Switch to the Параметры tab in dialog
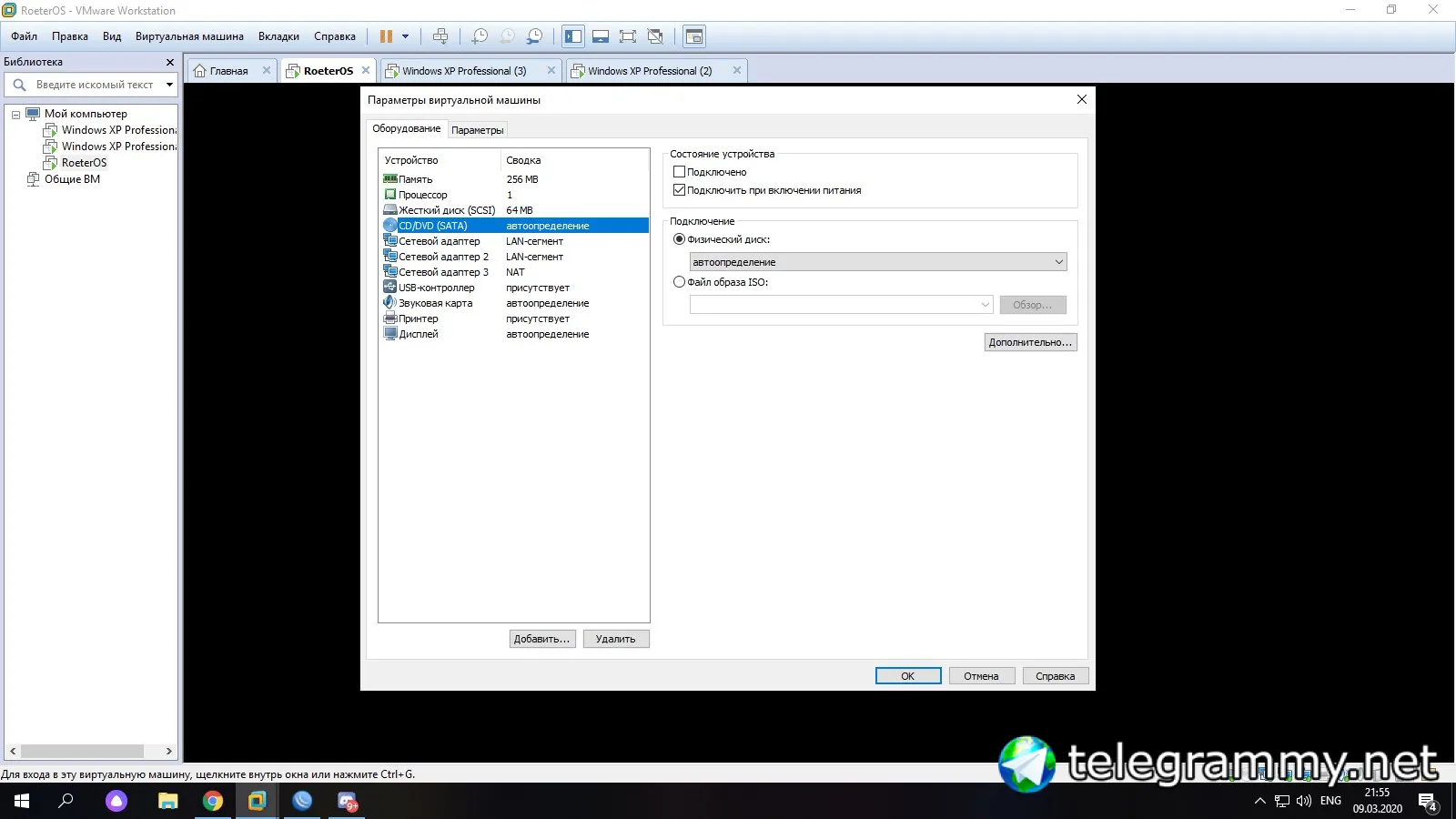Screen dimensions: 1456x819 tap(477, 130)
